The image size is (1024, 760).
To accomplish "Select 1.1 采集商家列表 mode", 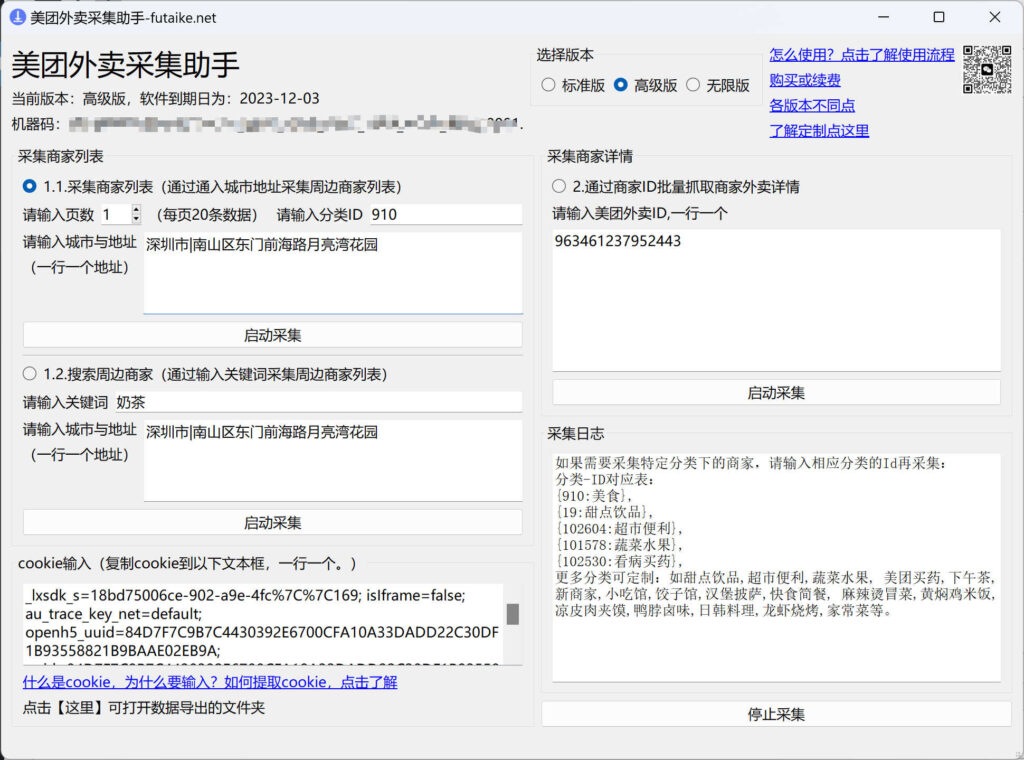I will [212, 187].
